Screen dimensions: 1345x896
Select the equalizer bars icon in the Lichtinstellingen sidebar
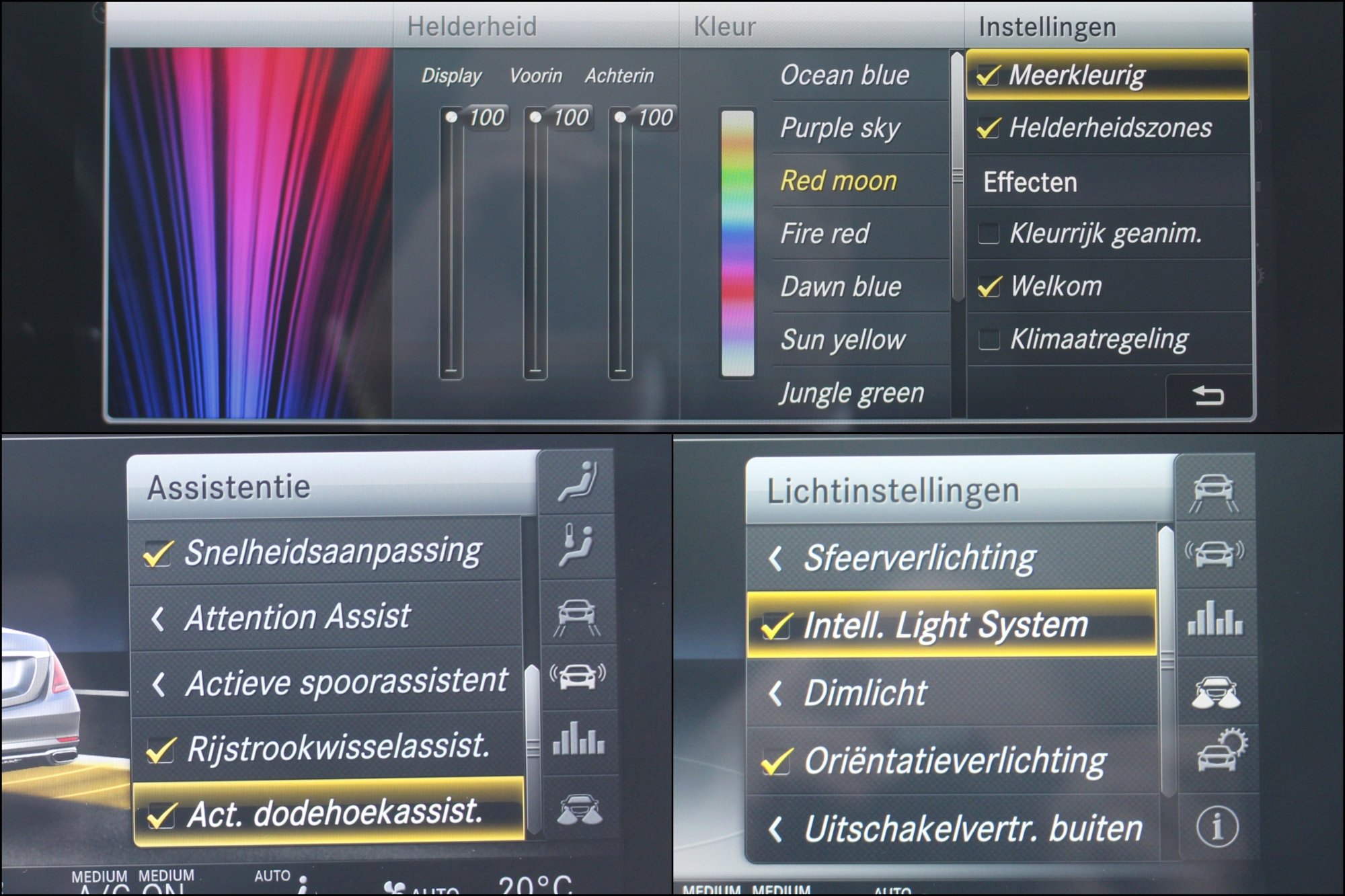click(1215, 618)
